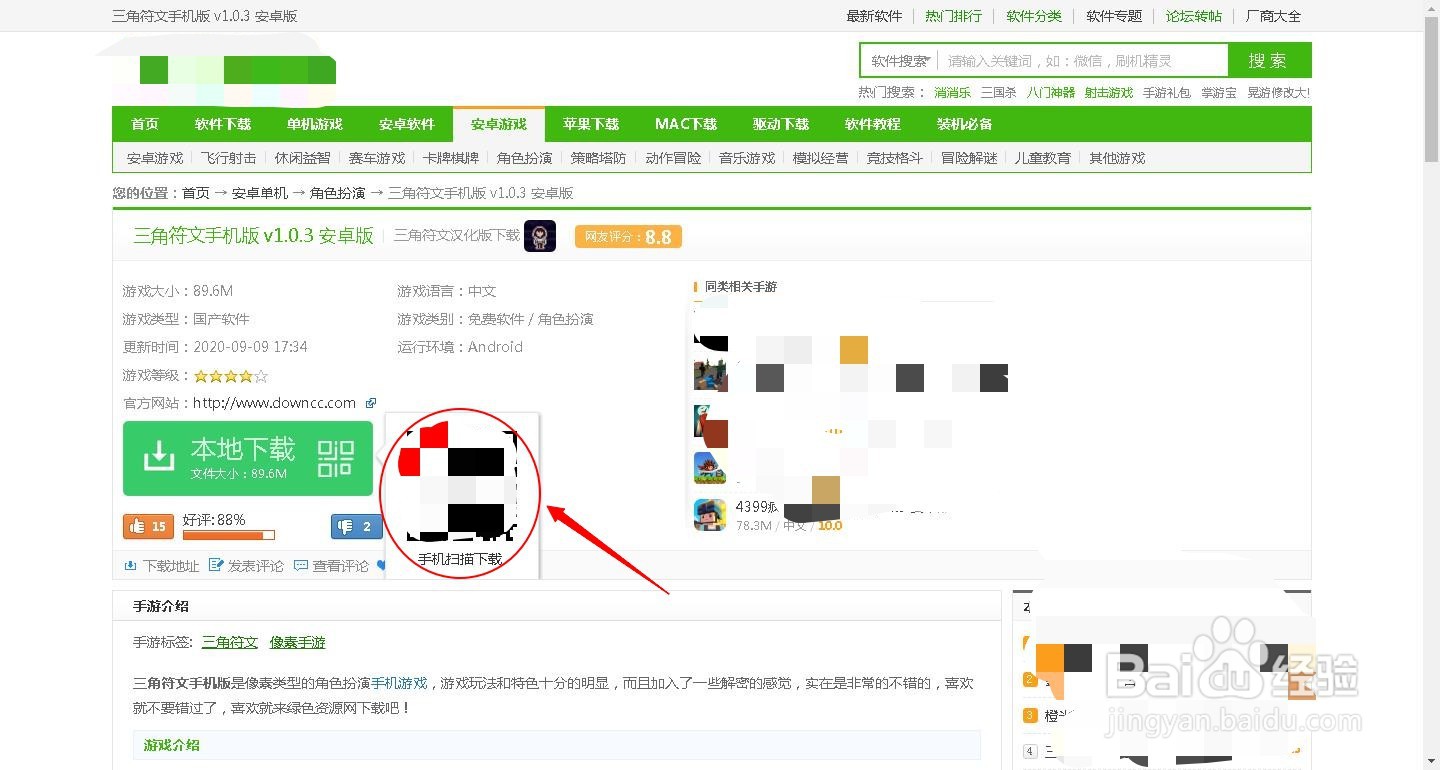Open the 软件下载 navigation tab
Viewport: 1440px width, 770px height.
pyautogui.click(x=223, y=124)
